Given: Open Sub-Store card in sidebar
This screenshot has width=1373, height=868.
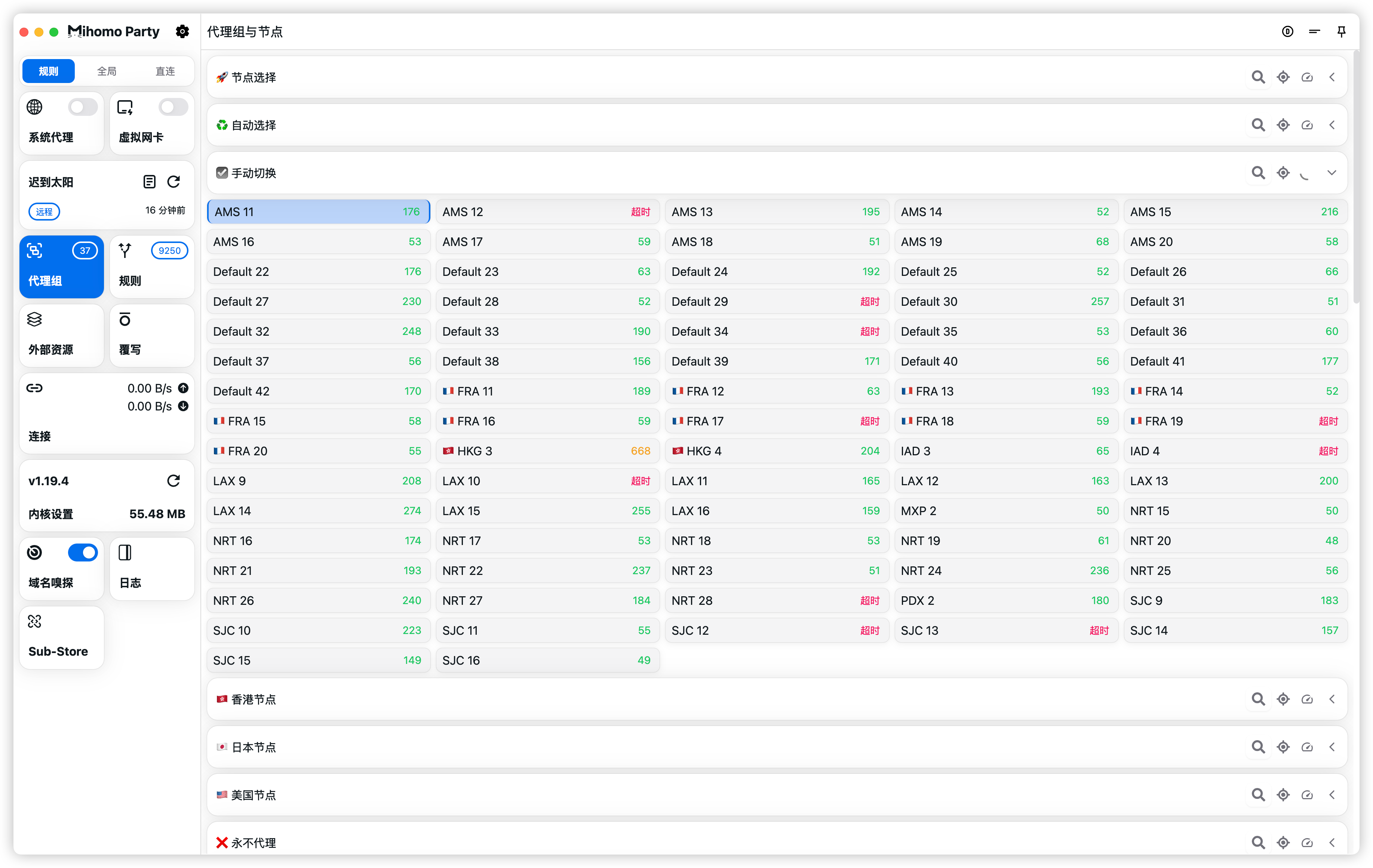Looking at the screenshot, I should pyautogui.click(x=62, y=637).
